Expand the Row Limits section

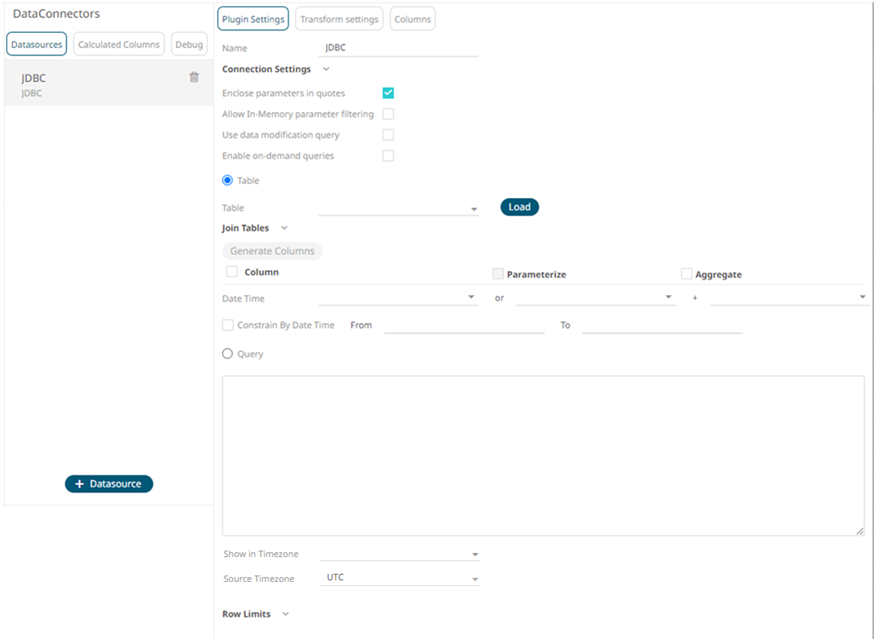click(x=285, y=615)
